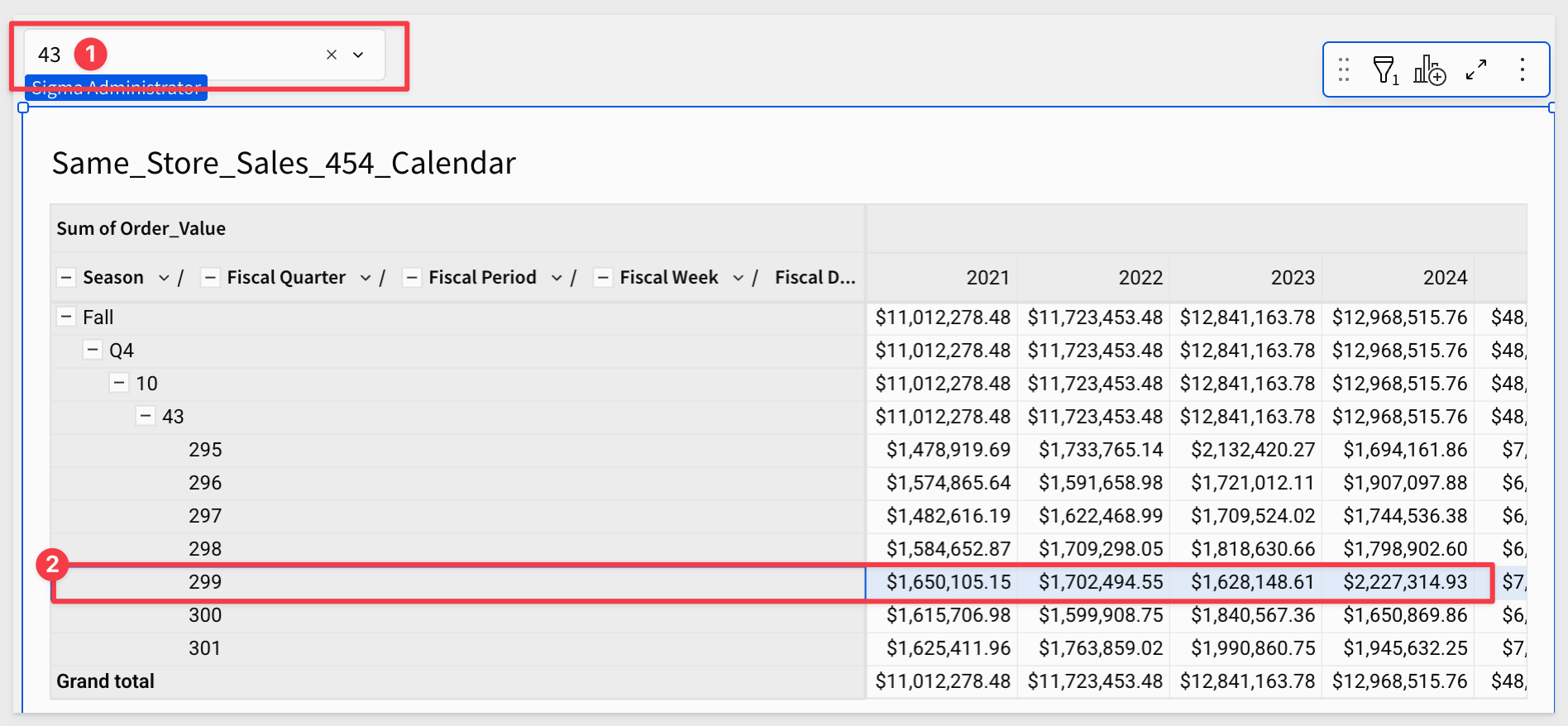Collapse the Fall row group

[66, 318]
